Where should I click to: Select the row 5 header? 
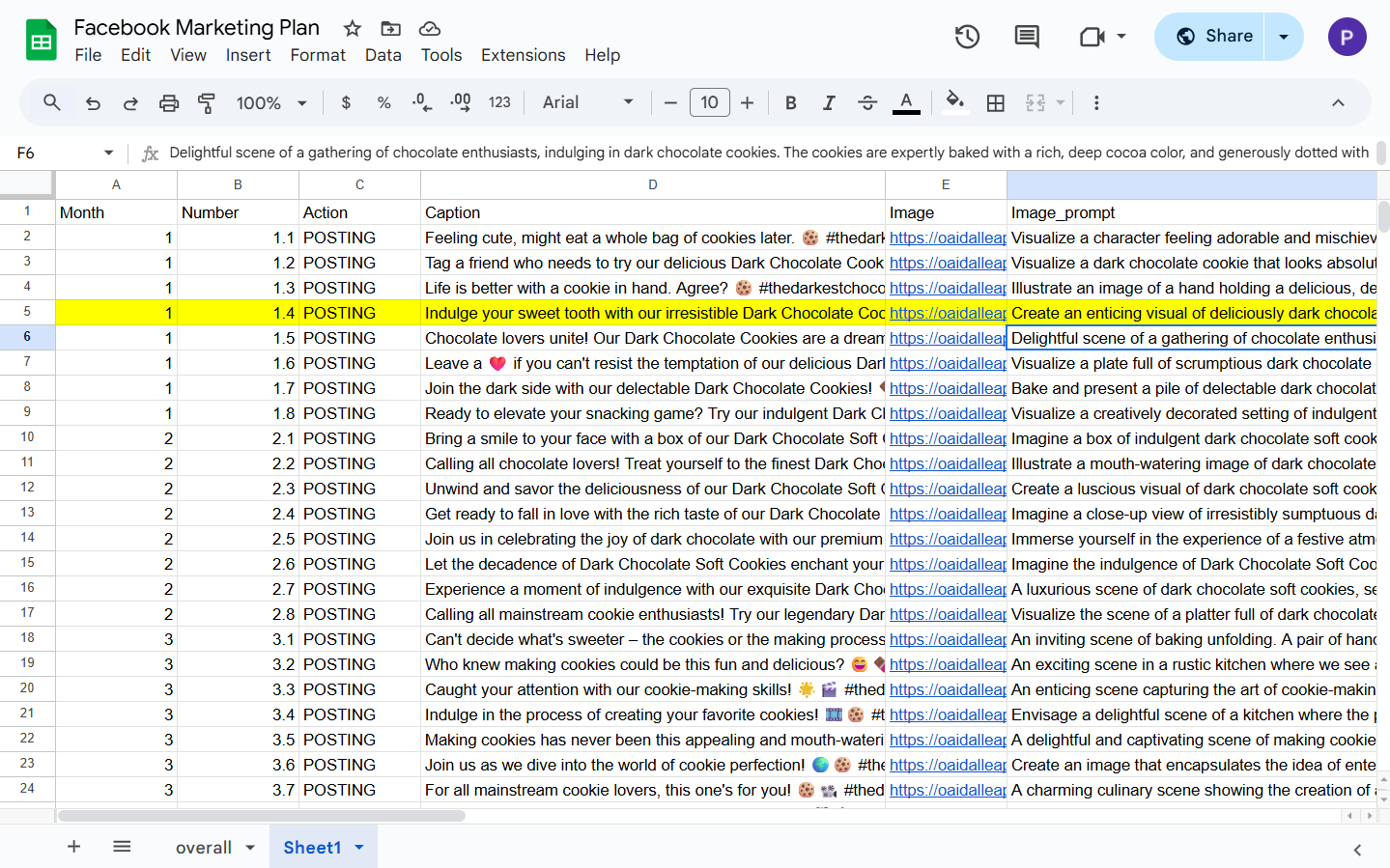pos(27,312)
